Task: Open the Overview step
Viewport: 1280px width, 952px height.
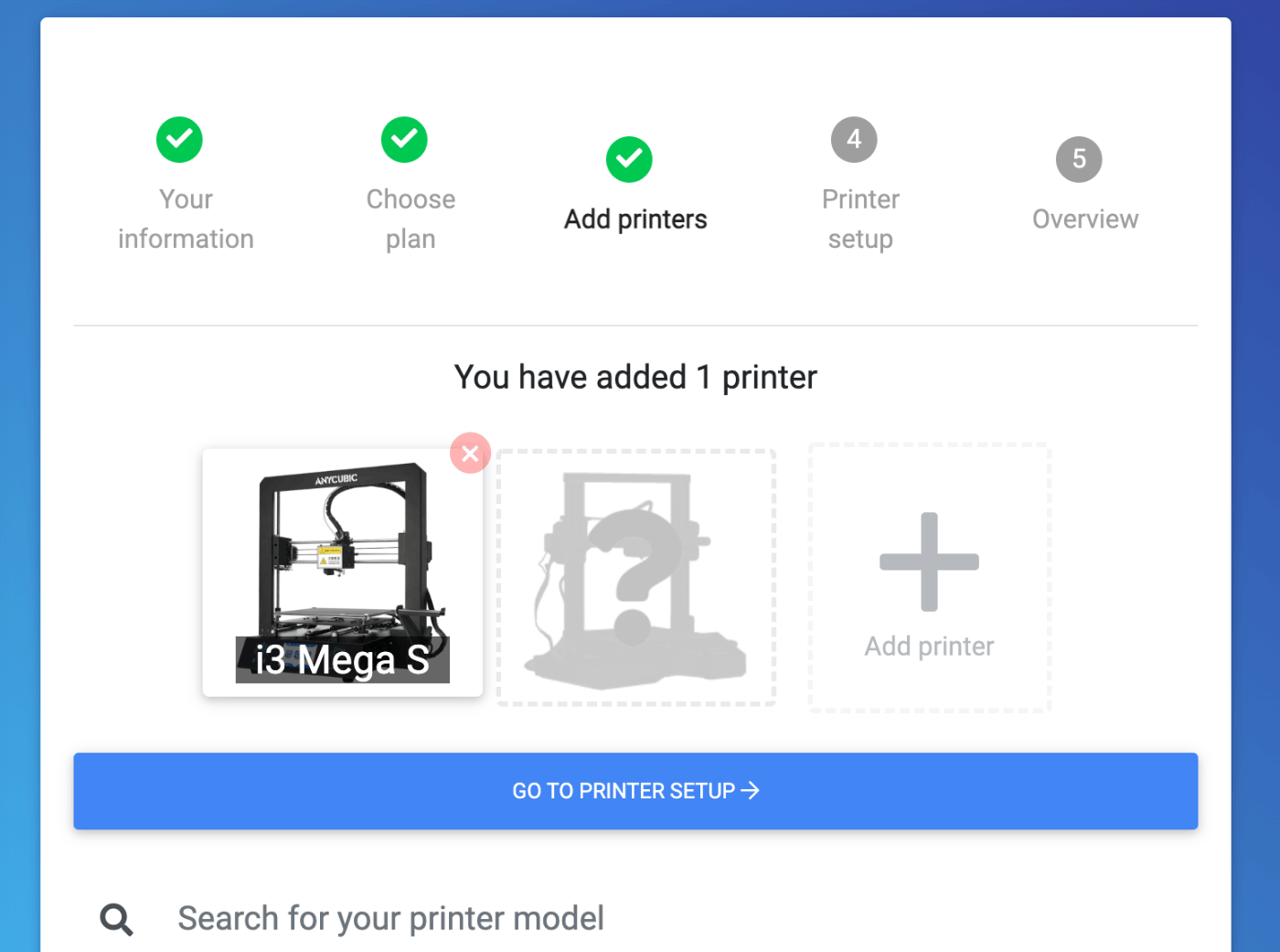Action: (1085, 219)
